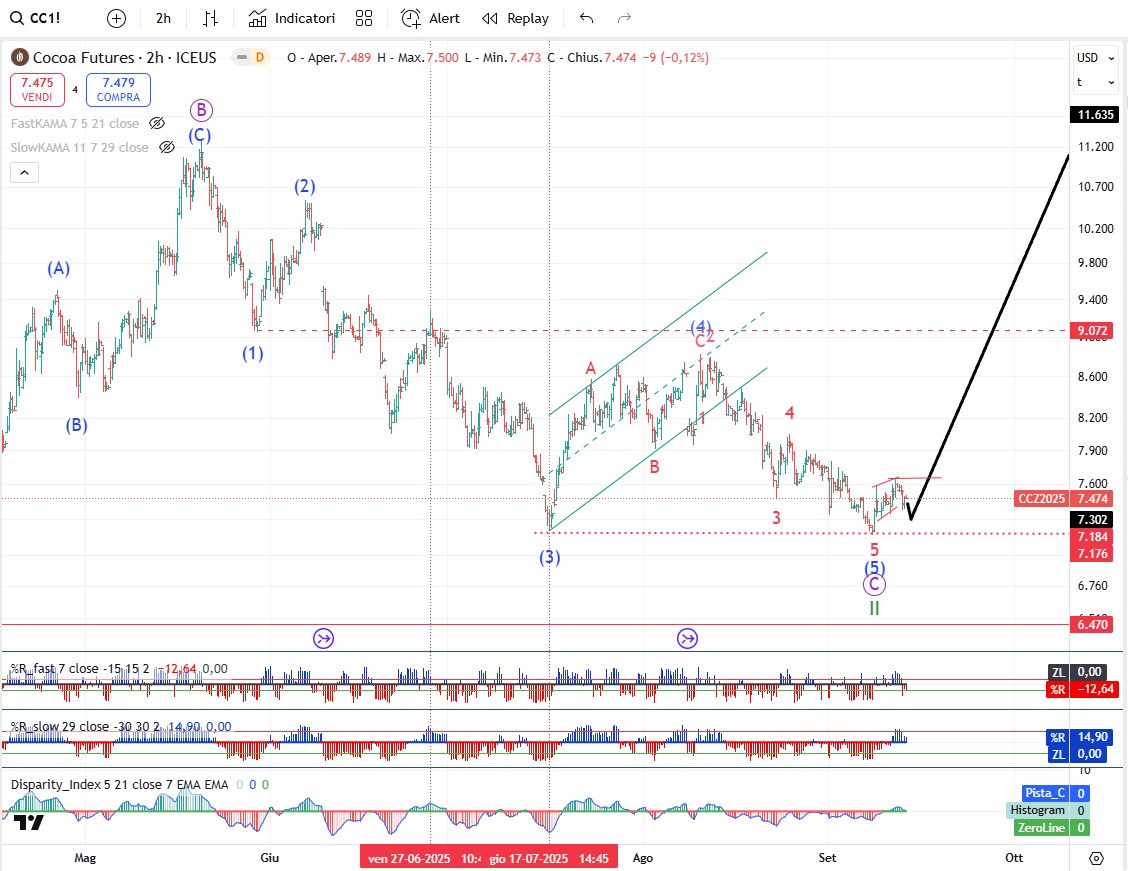Open chart settings gear icon
This screenshot has width=1128, height=871.
[x=1096, y=858]
